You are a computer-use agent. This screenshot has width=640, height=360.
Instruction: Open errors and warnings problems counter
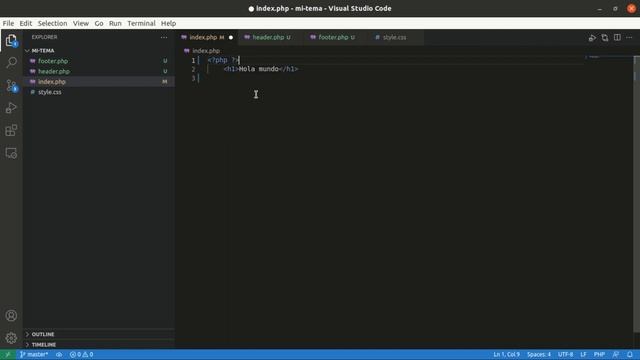point(81,354)
